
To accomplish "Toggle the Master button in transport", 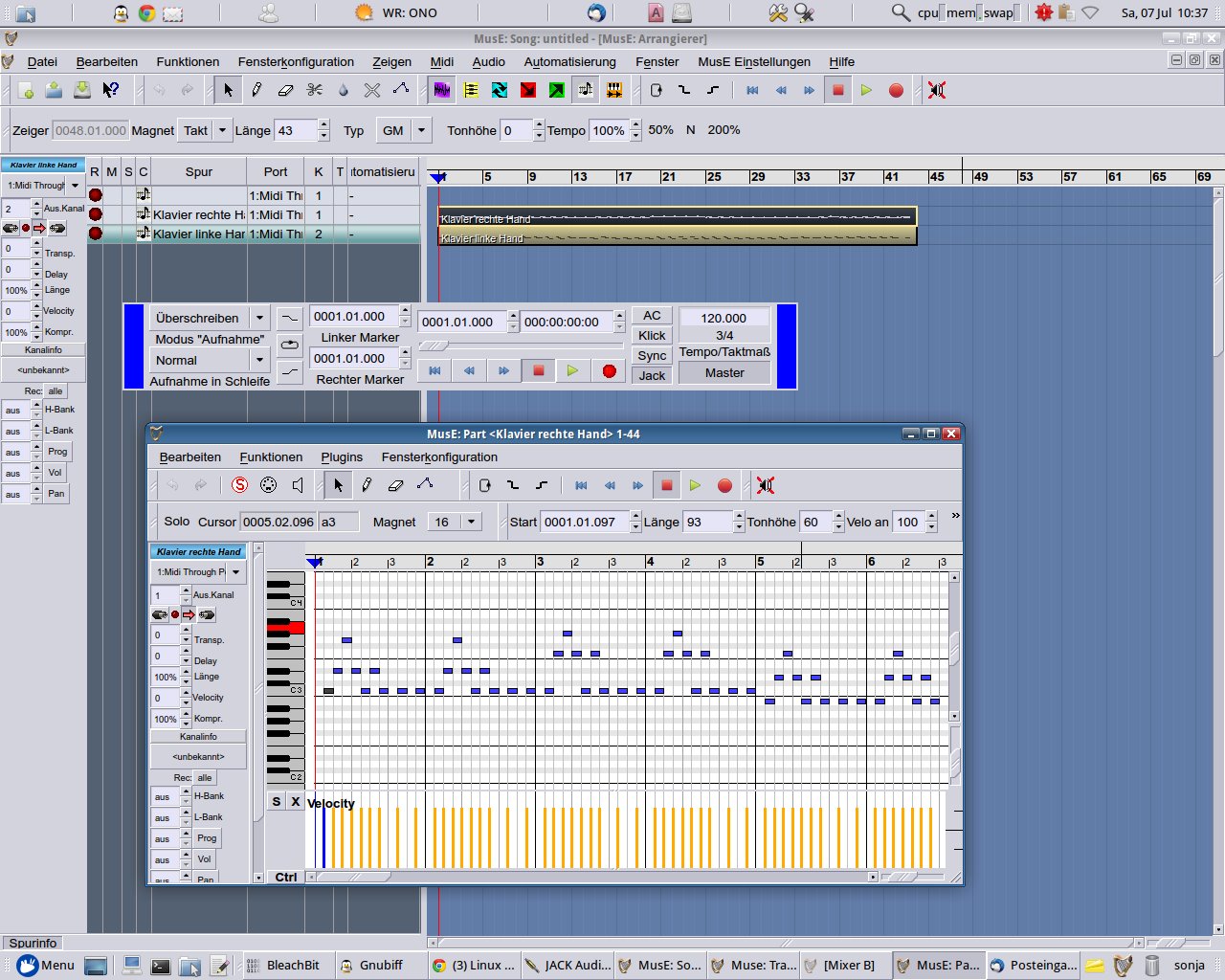I will tap(724, 372).
